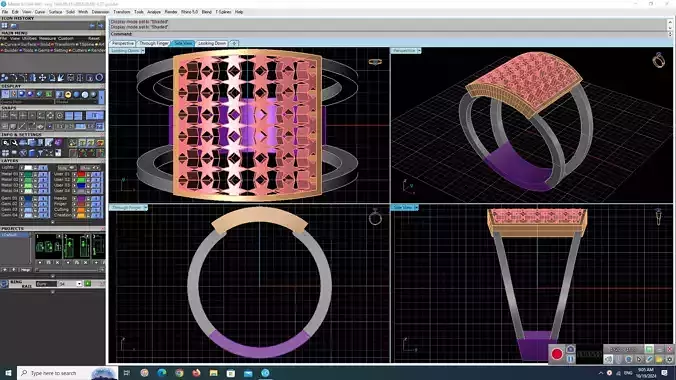Click the ring view icon in Looking Down viewport

(375, 62)
